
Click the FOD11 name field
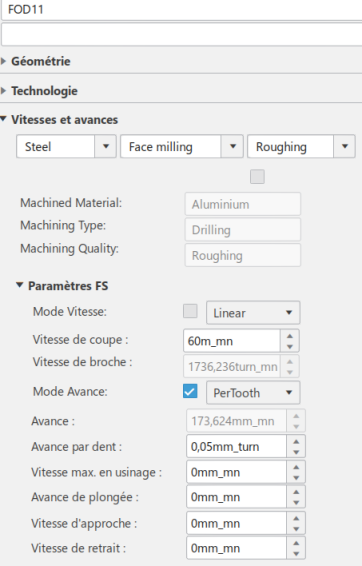point(181,10)
